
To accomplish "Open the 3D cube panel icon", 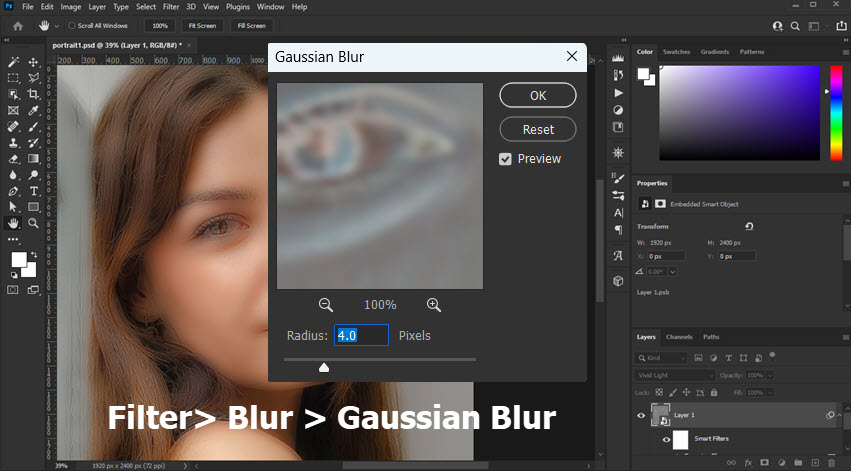I will coord(618,281).
